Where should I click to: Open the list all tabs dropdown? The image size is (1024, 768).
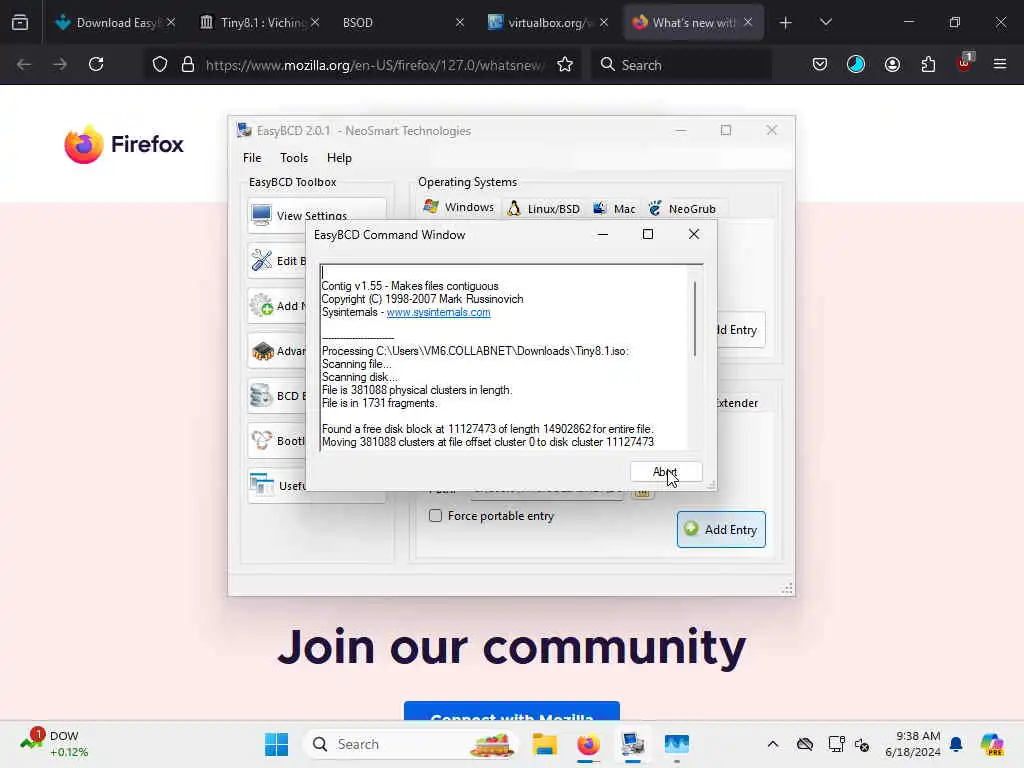[825, 23]
